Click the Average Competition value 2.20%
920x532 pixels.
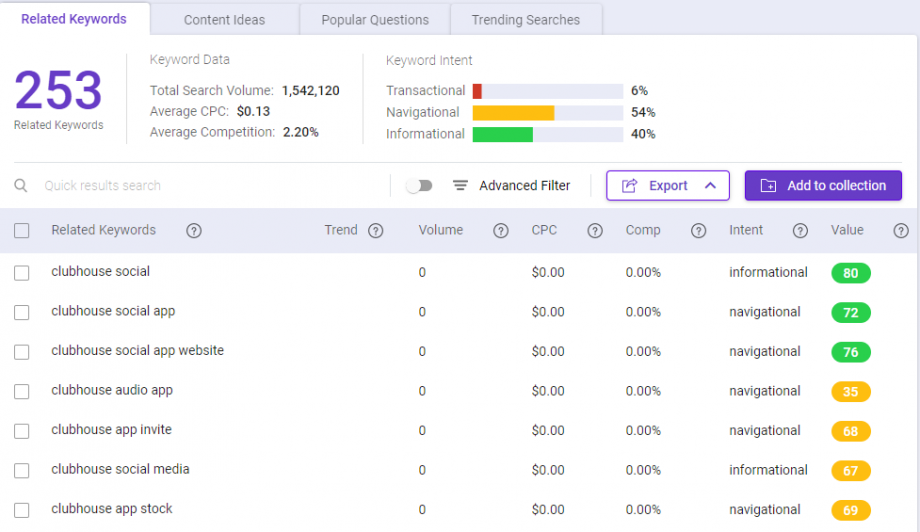tap(300, 132)
